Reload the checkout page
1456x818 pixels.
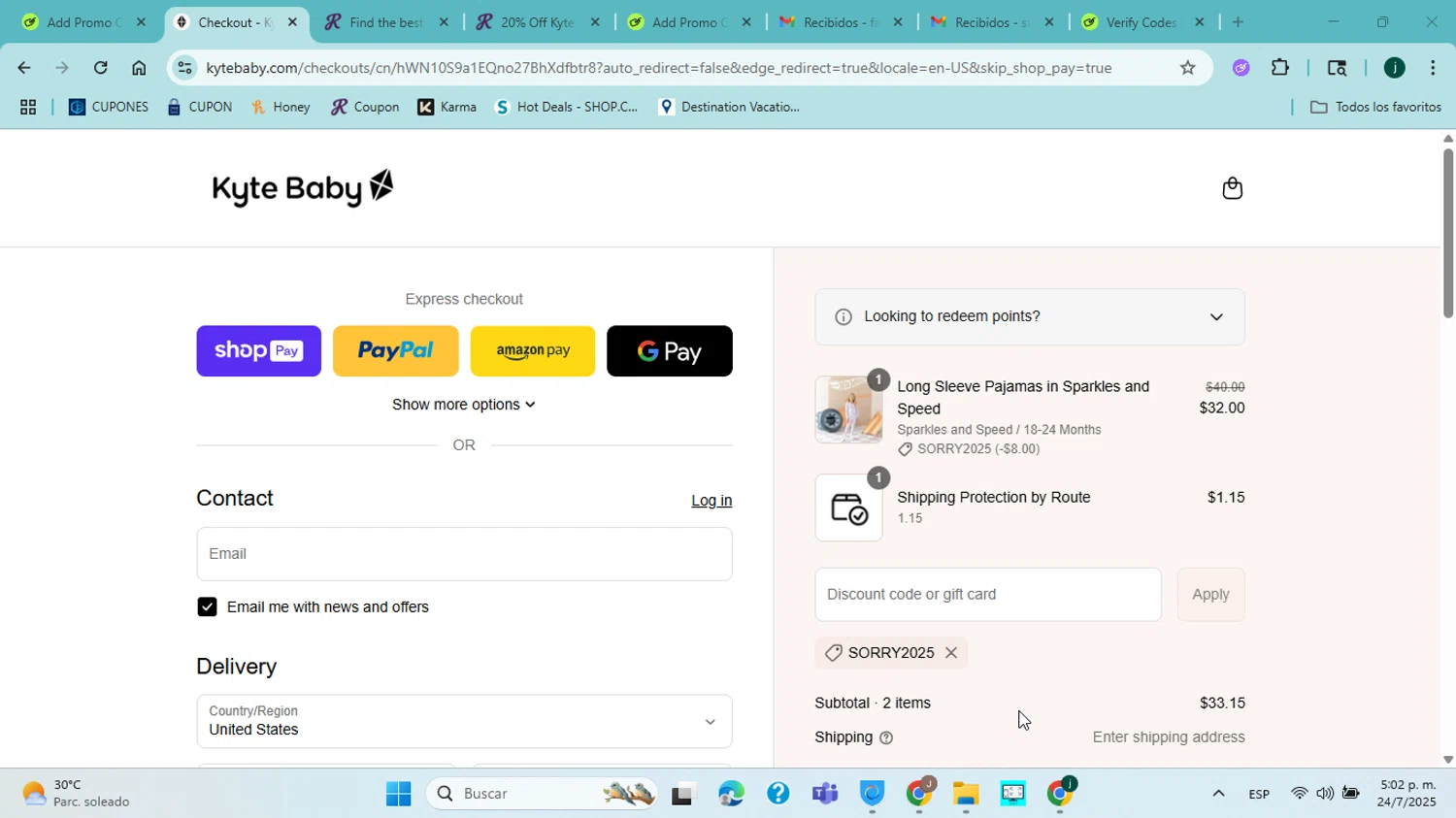pyautogui.click(x=100, y=68)
